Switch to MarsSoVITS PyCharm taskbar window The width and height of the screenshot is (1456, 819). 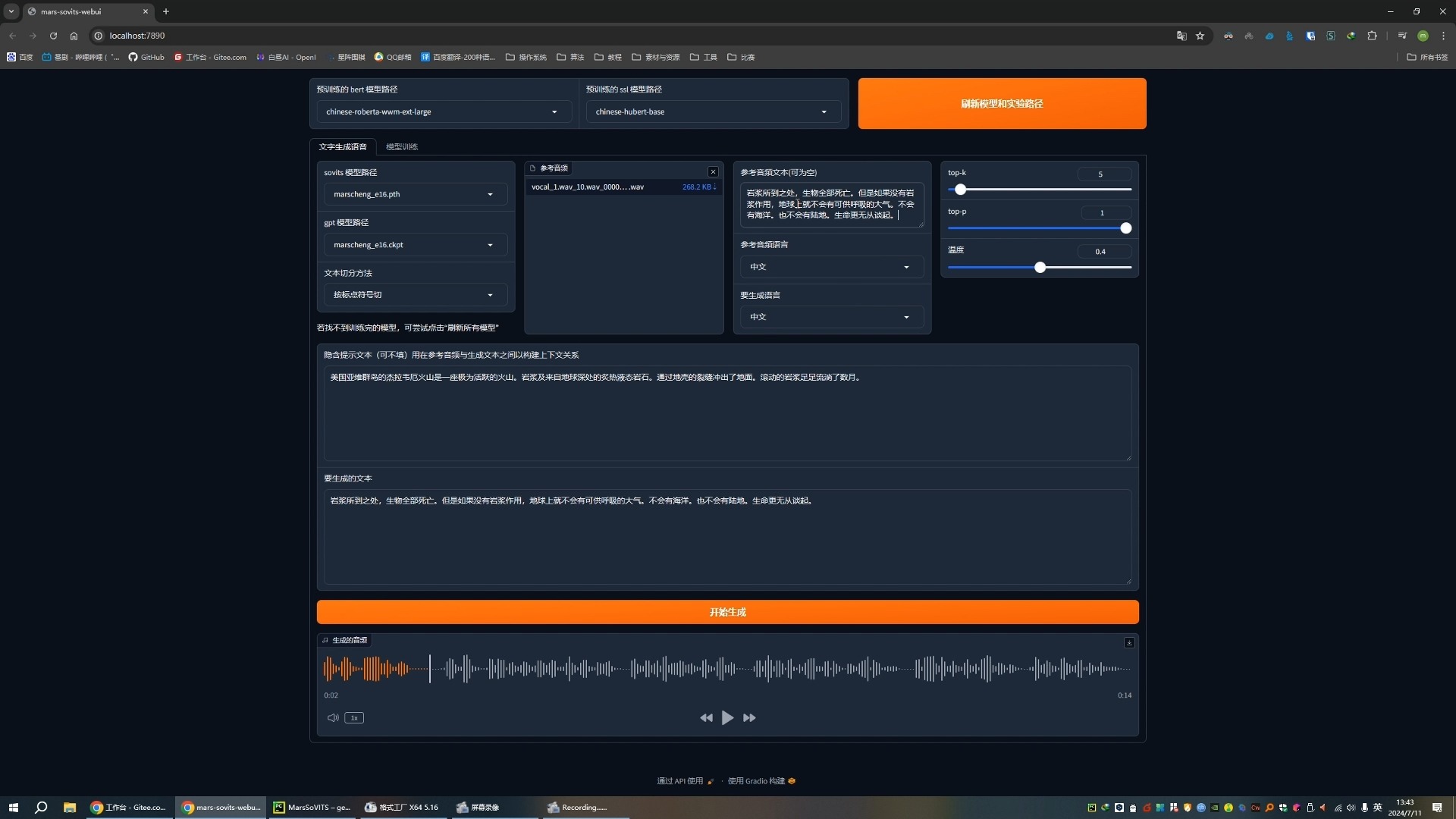(x=312, y=807)
